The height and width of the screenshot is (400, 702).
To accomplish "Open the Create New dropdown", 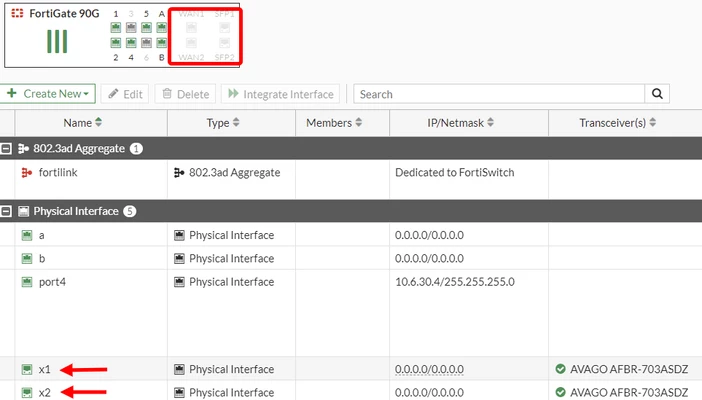I will (x=47, y=94).
